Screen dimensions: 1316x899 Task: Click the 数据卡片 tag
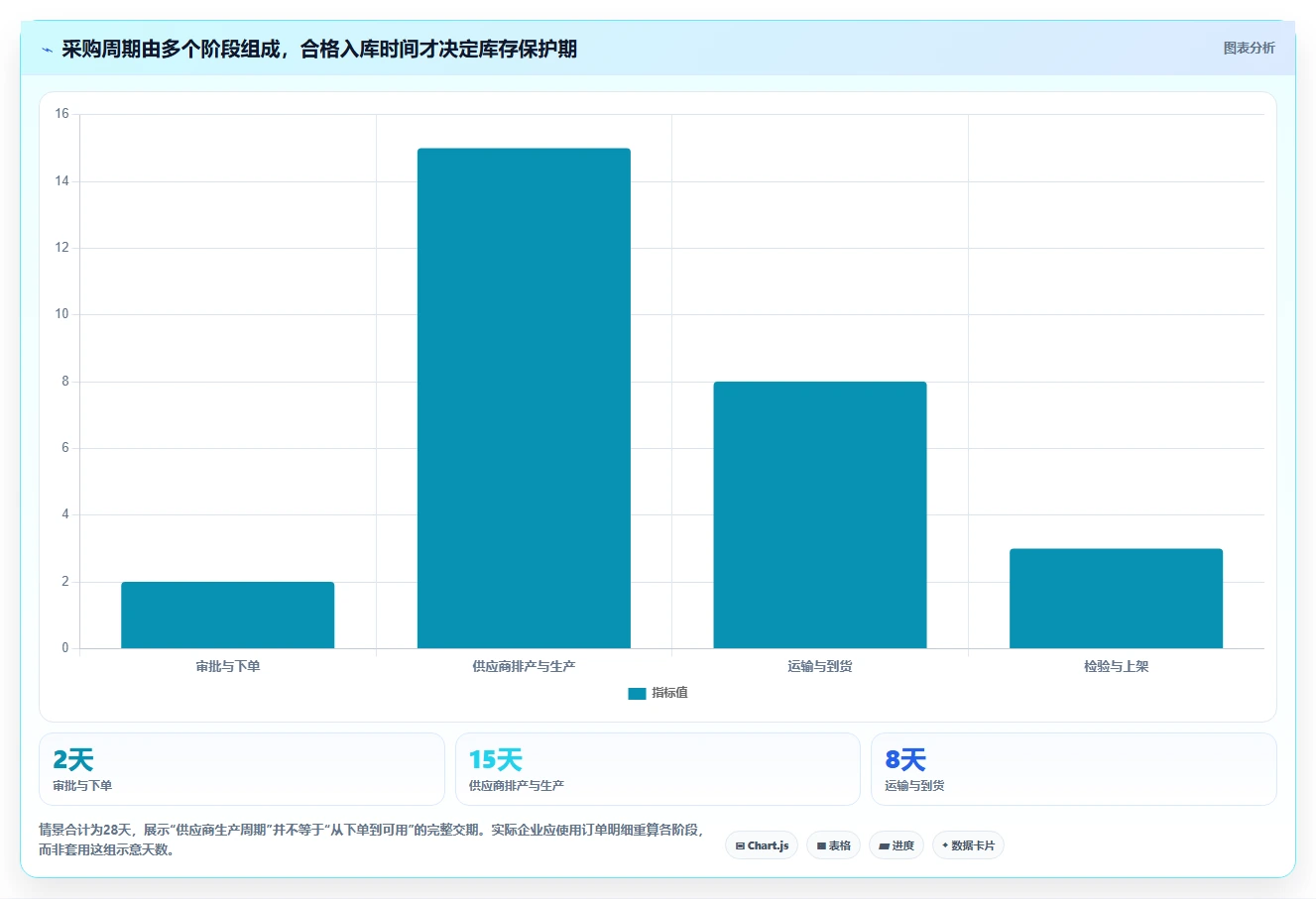pos(968,845)
